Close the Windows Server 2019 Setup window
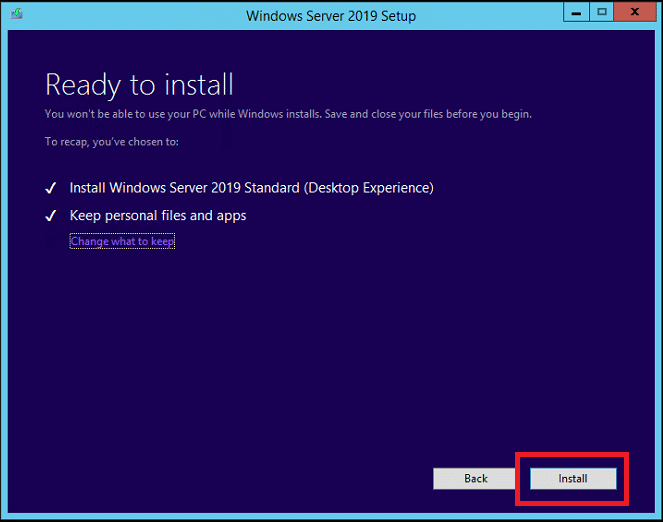The height and width of the screenshot is (522, 663). [x=635, y=12]
